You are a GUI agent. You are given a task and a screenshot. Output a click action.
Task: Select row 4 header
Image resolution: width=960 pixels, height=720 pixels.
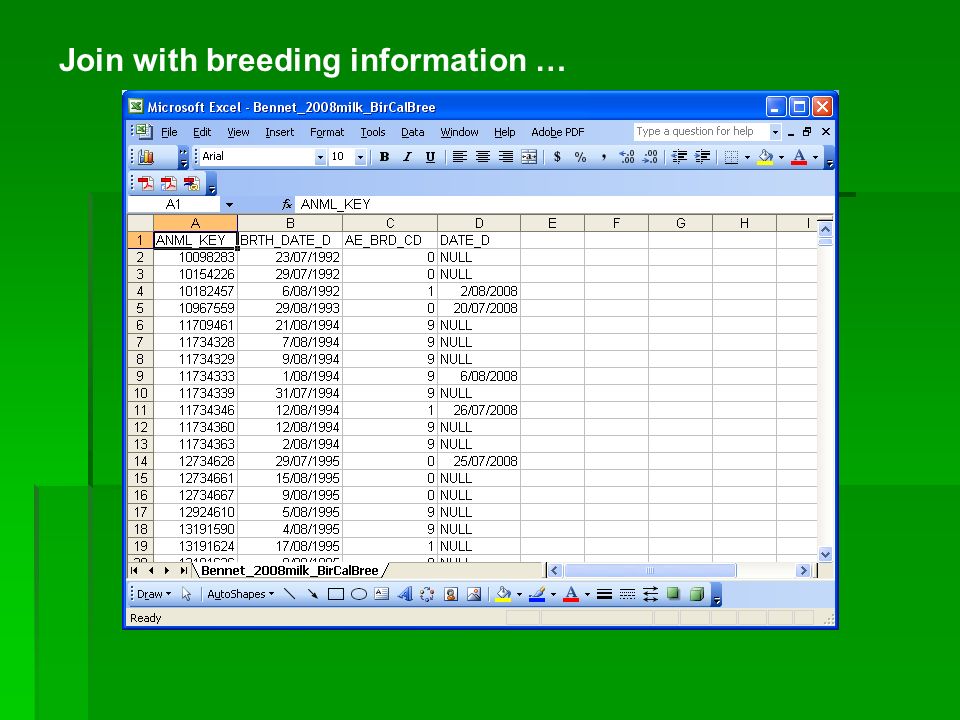(x=140, y=291)
